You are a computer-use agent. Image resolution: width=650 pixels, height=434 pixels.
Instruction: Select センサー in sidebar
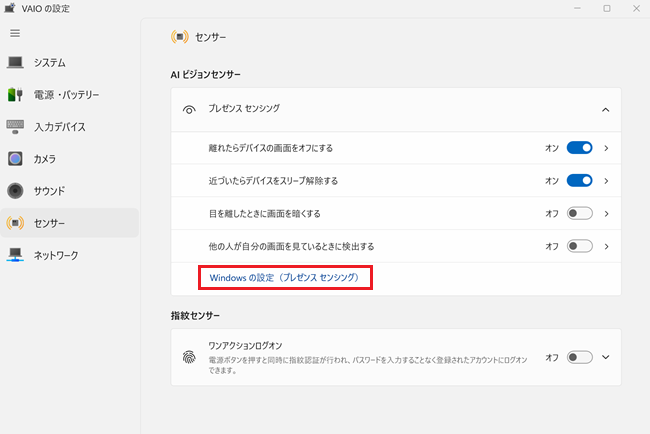coord(70,223)
